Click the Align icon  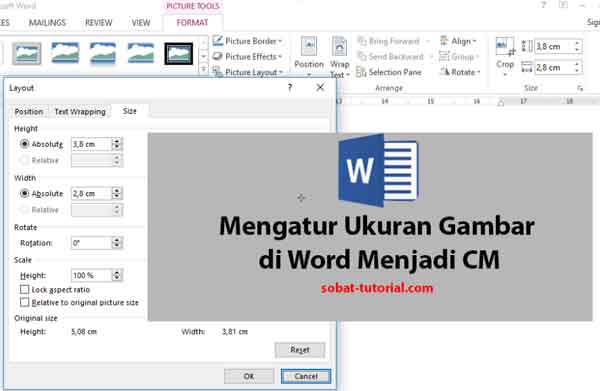pyautogui.click(x=444, y=41)
